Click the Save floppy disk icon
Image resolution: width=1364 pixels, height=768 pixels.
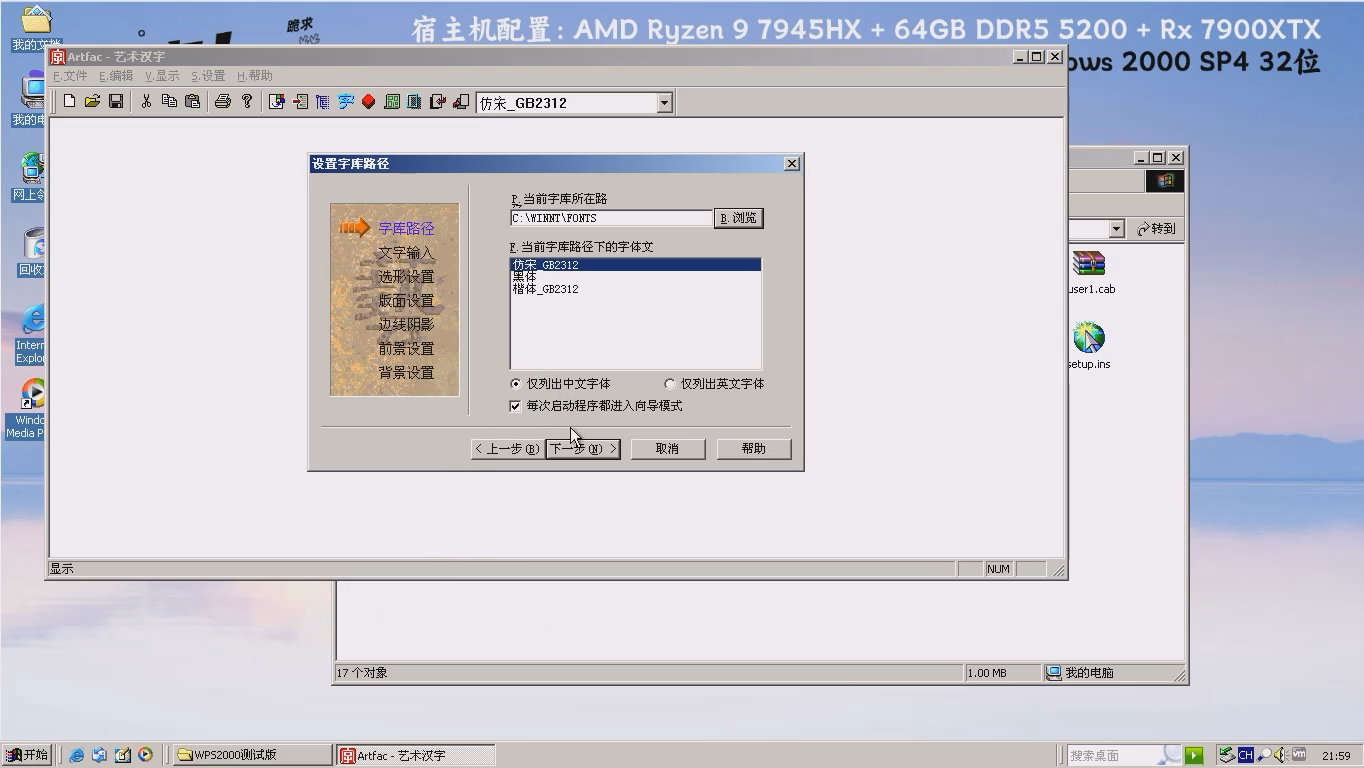116,101
